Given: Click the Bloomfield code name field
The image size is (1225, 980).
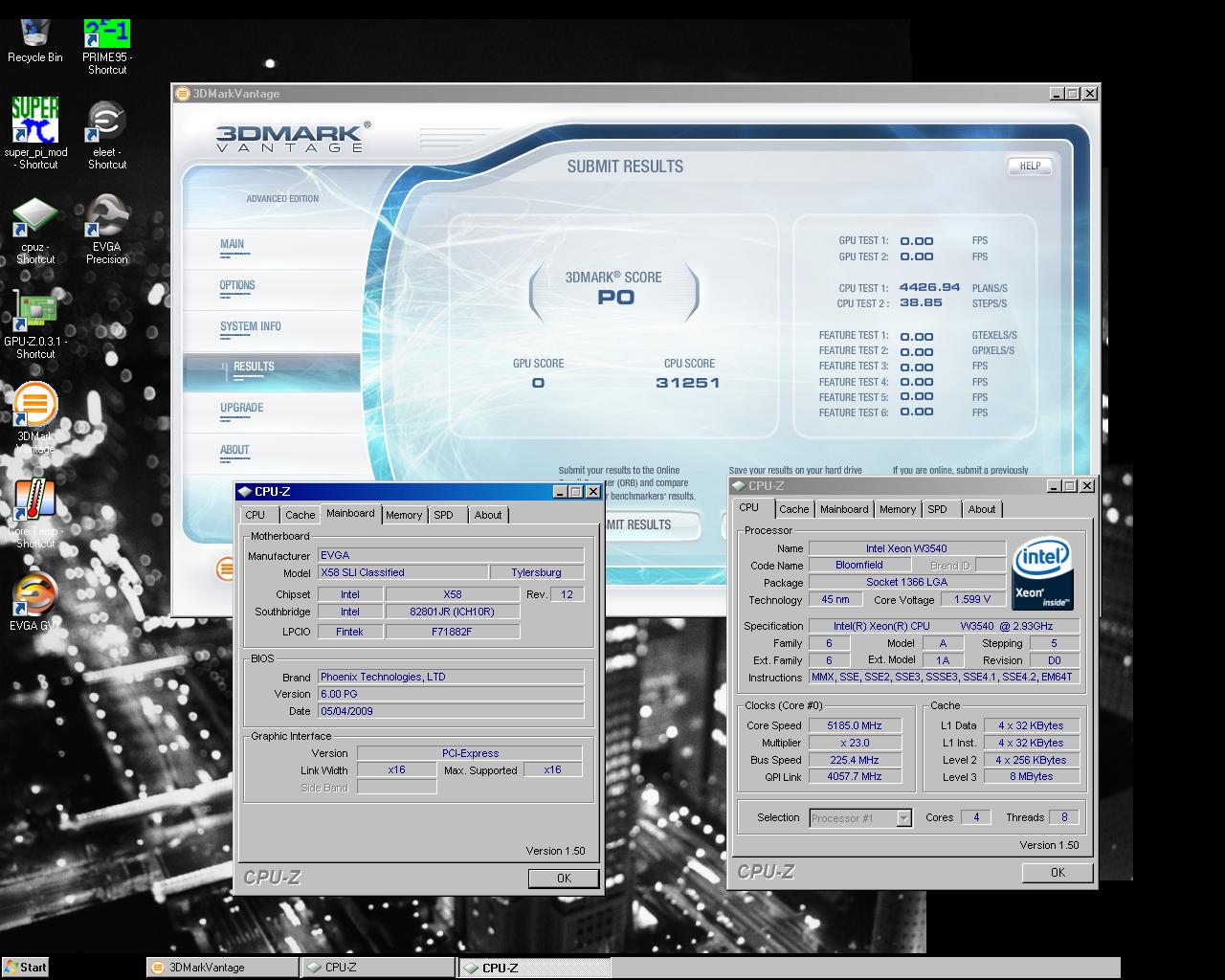Looking at the screenshot, I should click(858, 566).
